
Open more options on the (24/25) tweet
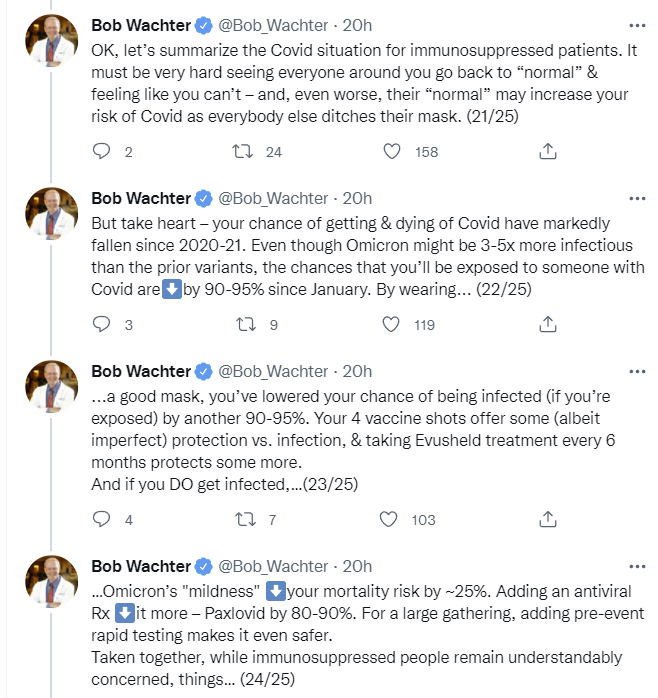[636, 565]
